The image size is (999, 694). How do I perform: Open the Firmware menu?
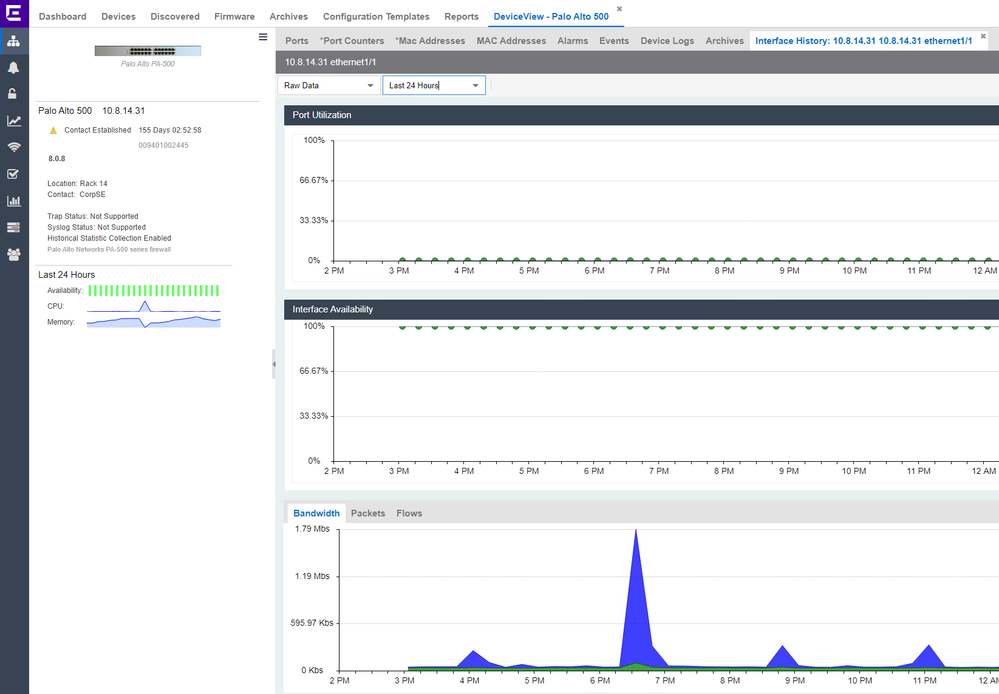point(234,17)
